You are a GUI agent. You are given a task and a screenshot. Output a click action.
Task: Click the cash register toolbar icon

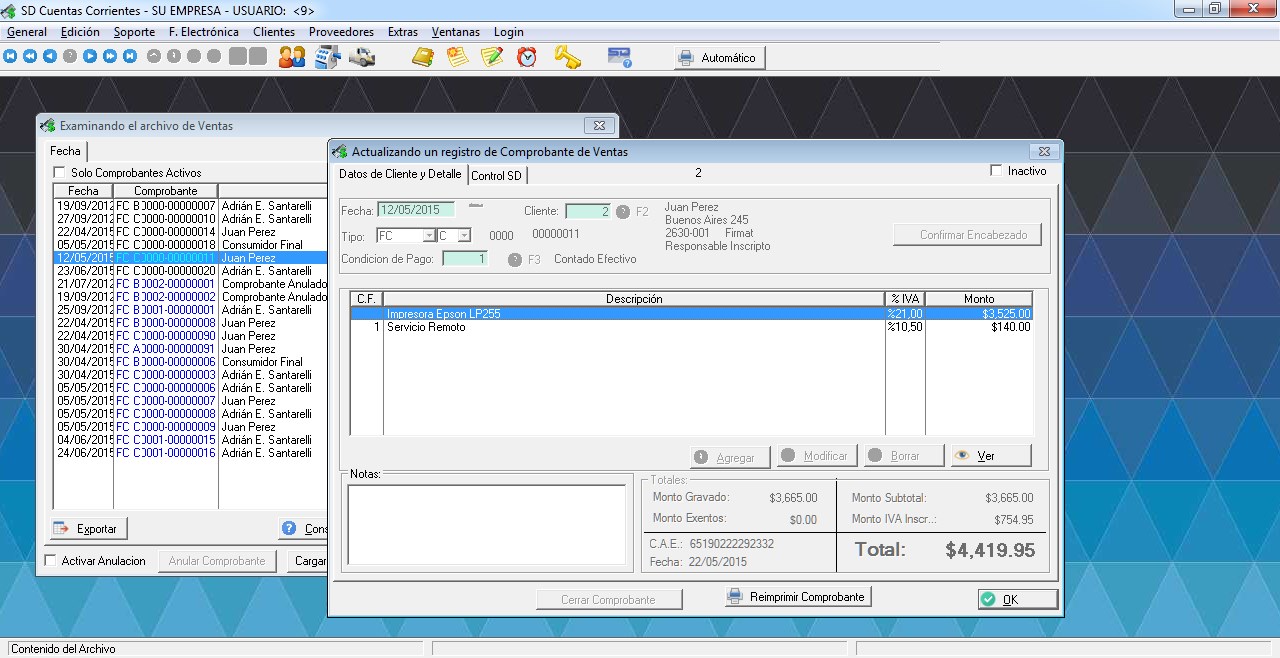327,57
